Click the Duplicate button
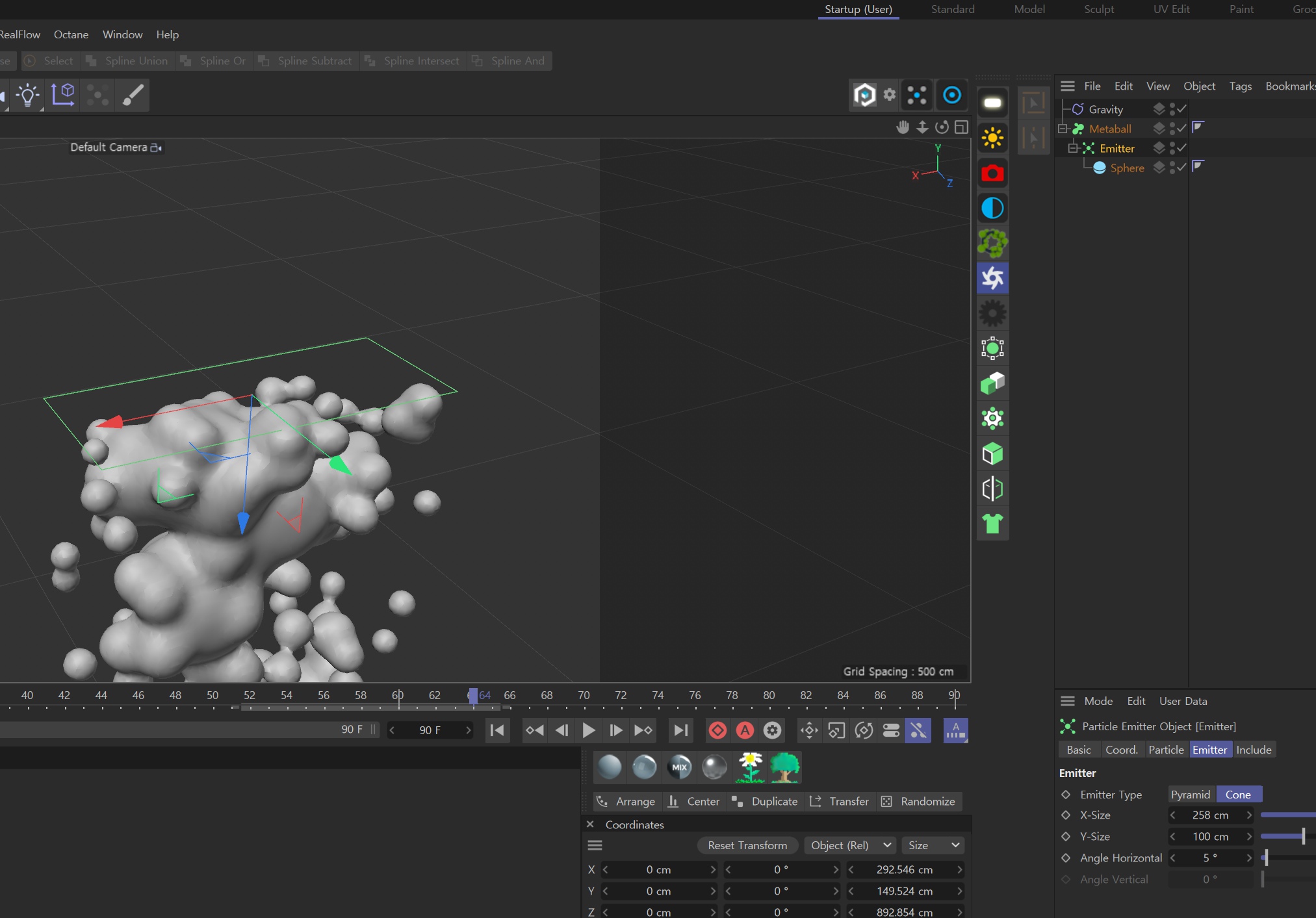This screenshot has width=1316, height=918. tap(765, 801)
